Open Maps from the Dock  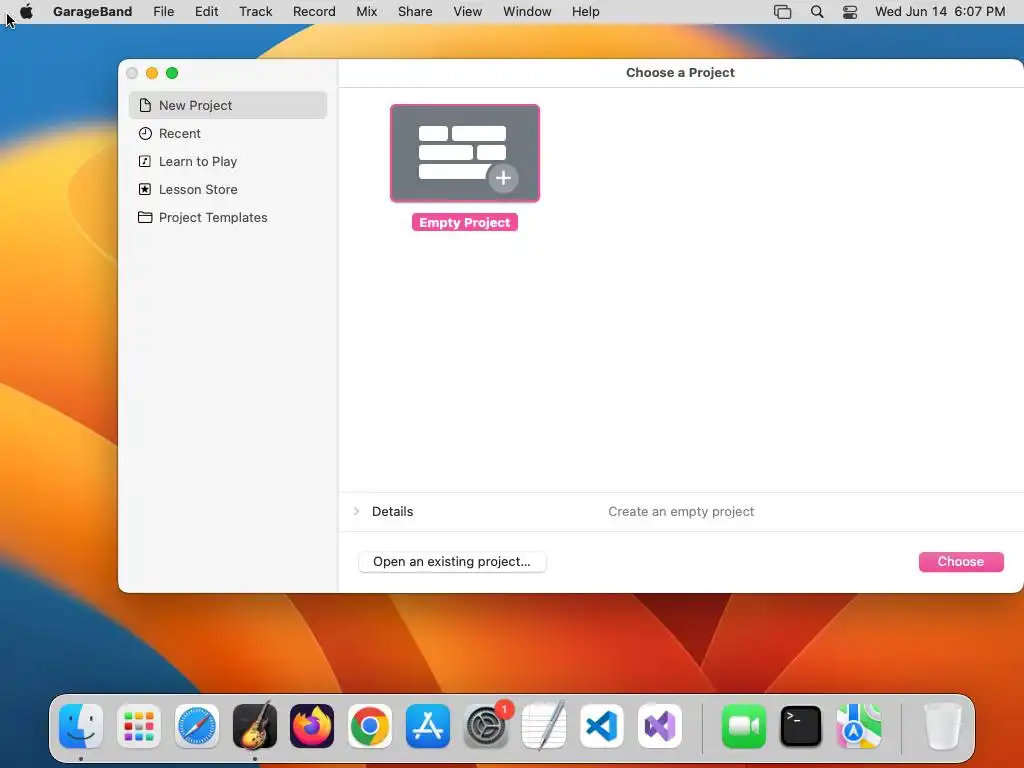[859, 726]
